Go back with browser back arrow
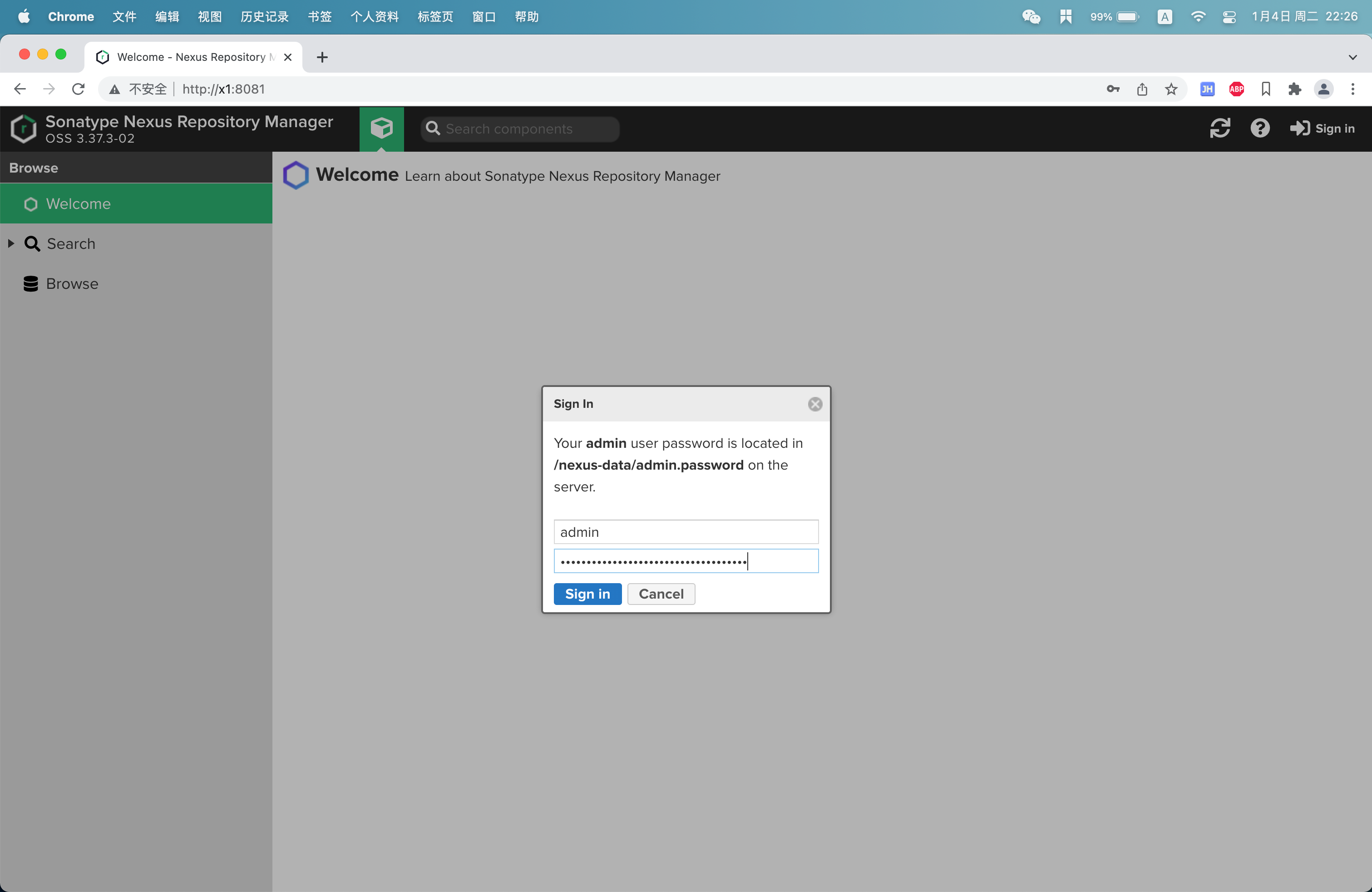 point(20,89)
